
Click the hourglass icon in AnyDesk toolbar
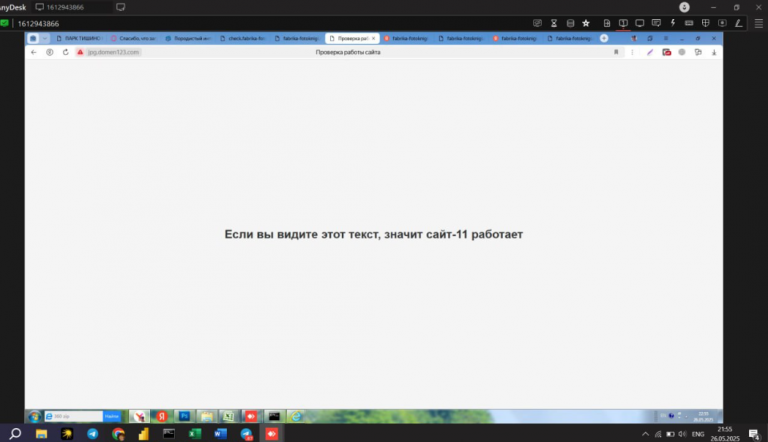tap(554, 23)
